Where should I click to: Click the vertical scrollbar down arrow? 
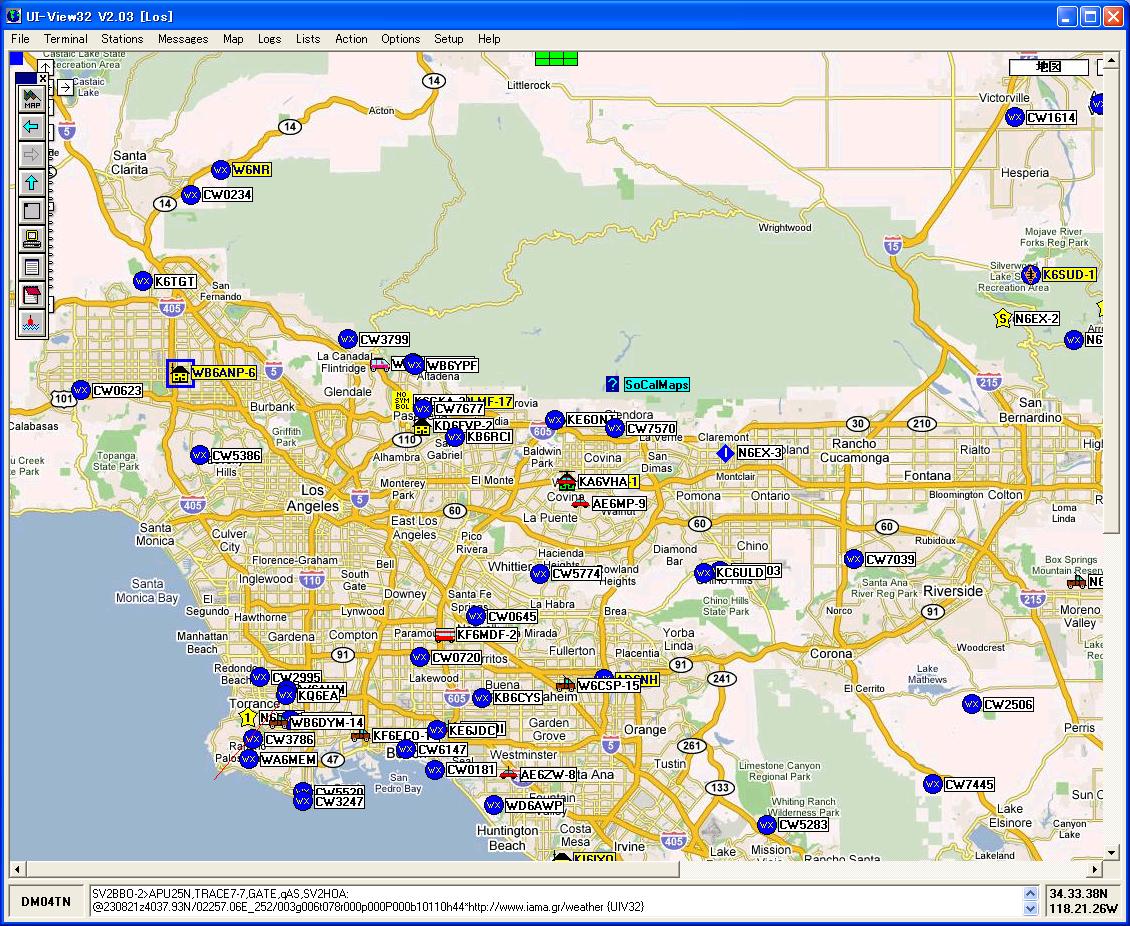coord(1111,853)
